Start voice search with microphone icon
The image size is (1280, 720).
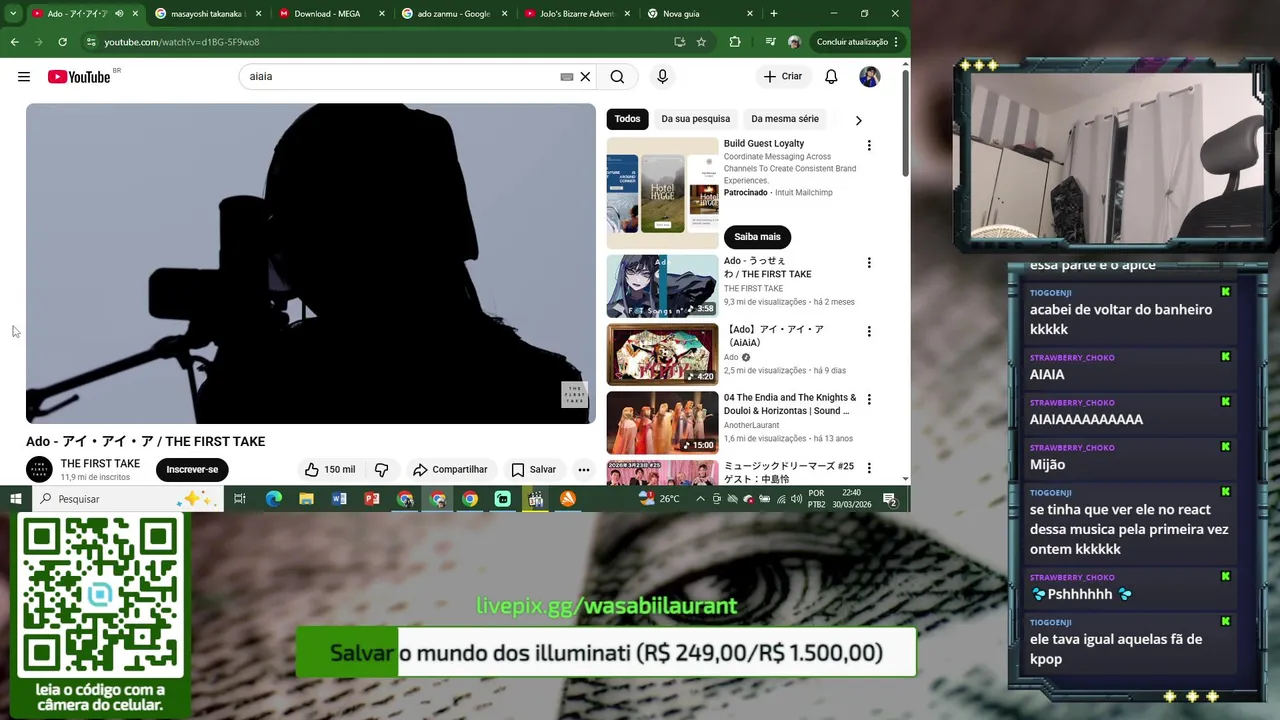coord(662,77)
